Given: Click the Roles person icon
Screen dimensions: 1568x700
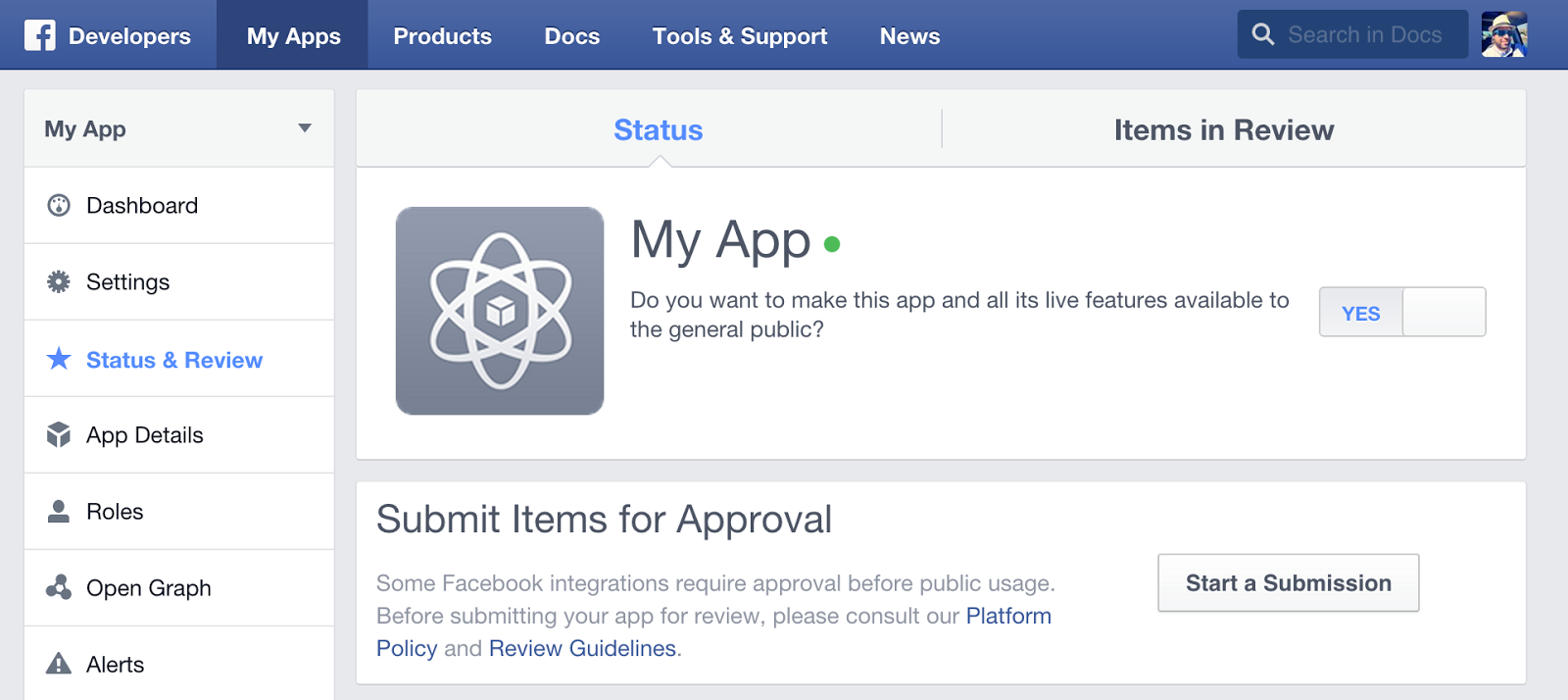Looking at the screenshot, I should [59, 511].
